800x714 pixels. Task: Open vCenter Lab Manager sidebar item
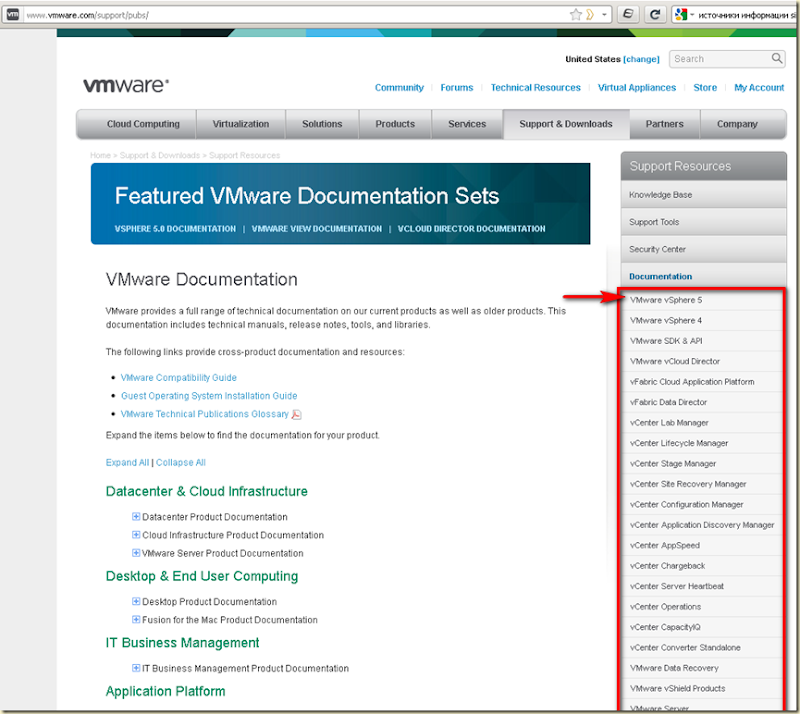tap(702, 423)
